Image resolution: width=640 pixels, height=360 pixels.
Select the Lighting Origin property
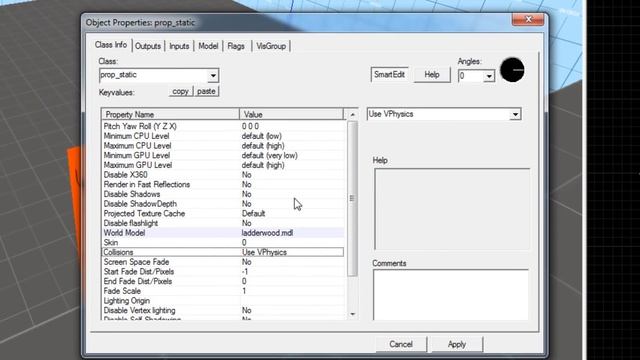pyautogui.click(x=223, y=301)
